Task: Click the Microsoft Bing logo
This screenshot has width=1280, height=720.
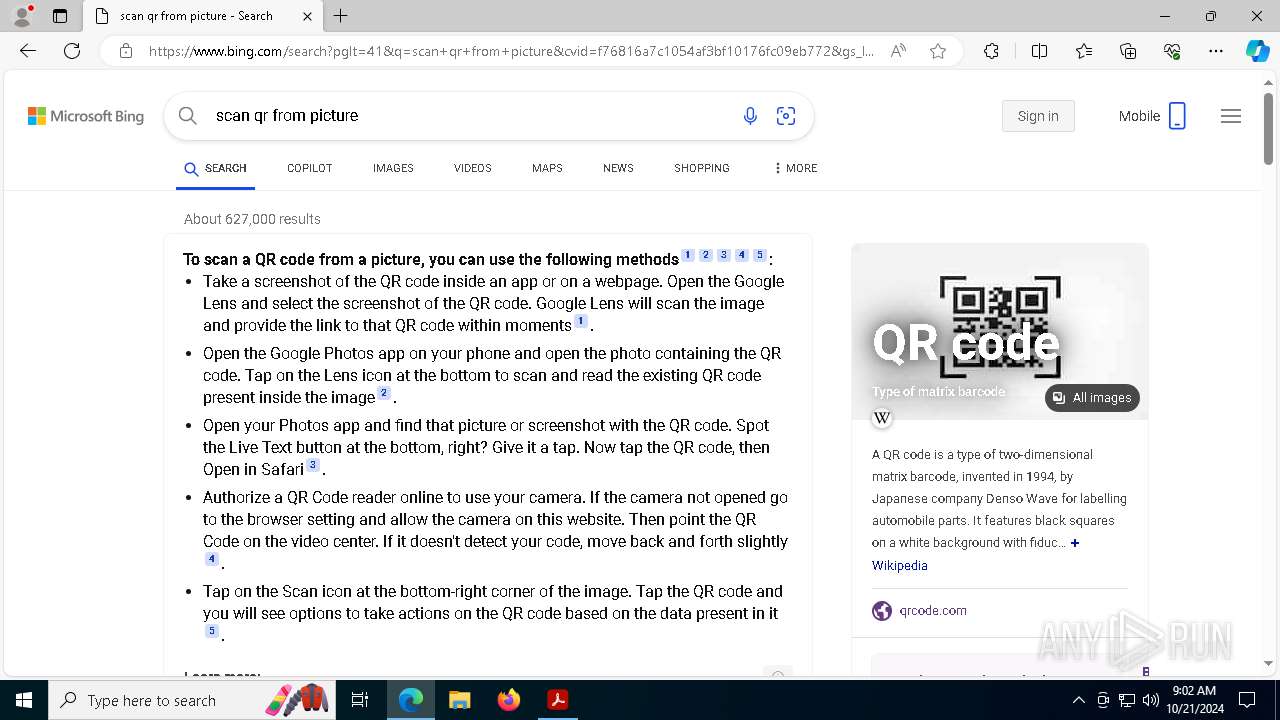Action: point(86,116)
